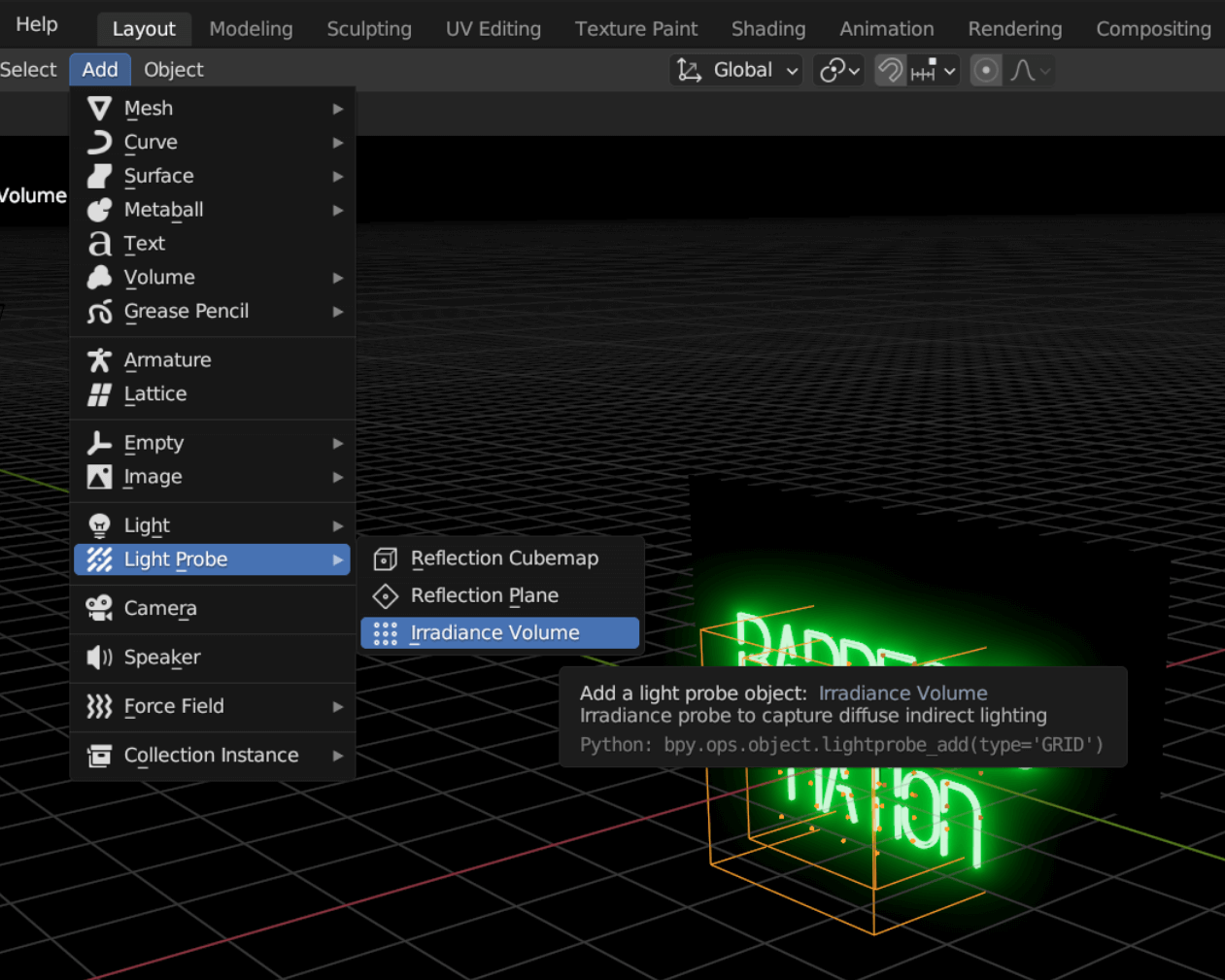
Task: Expand the Force Field submenu arrow
Action: pyautogui.click(x=338, y=706)
